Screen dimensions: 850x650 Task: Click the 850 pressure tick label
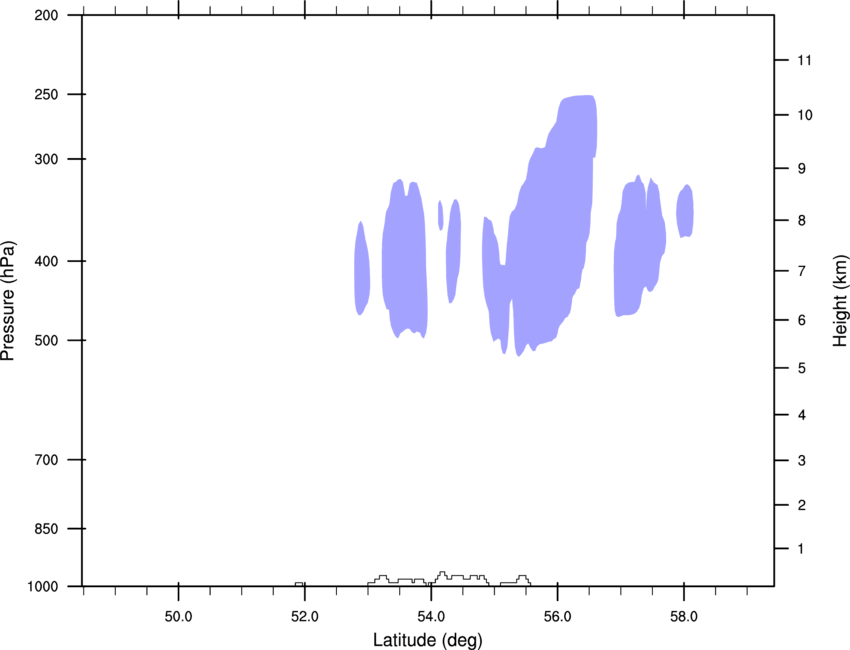(x=46, y=529)
